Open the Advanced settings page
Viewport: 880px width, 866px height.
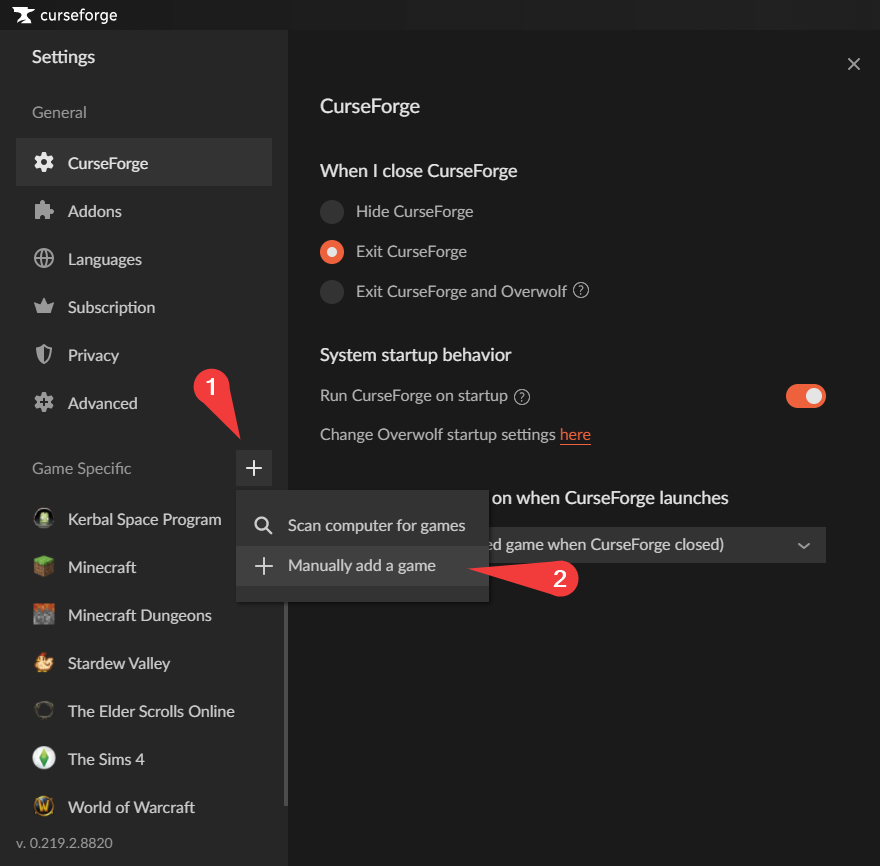[144, 403]
